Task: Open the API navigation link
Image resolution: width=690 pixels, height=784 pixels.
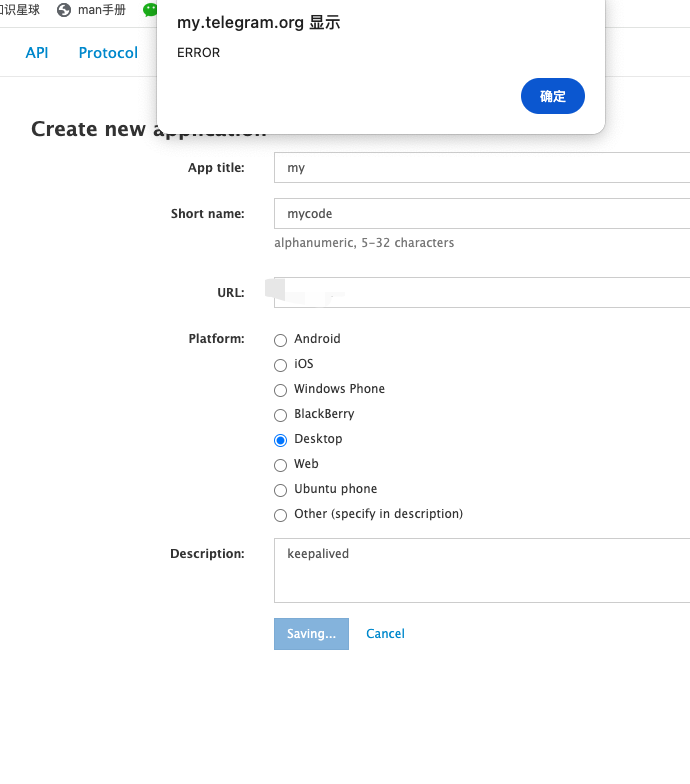Action: click(37, 52)
